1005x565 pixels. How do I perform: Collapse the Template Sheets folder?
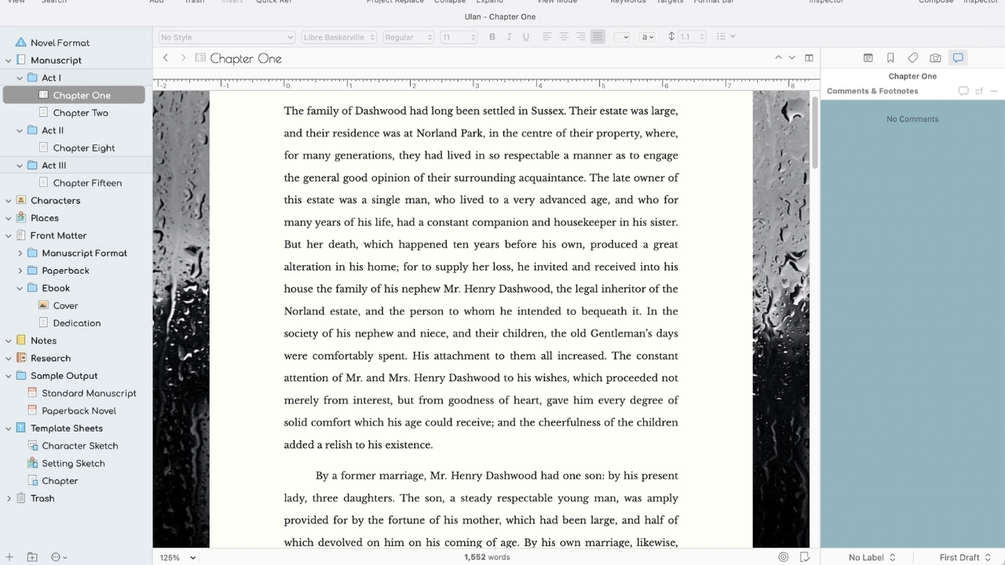point(8,428)
